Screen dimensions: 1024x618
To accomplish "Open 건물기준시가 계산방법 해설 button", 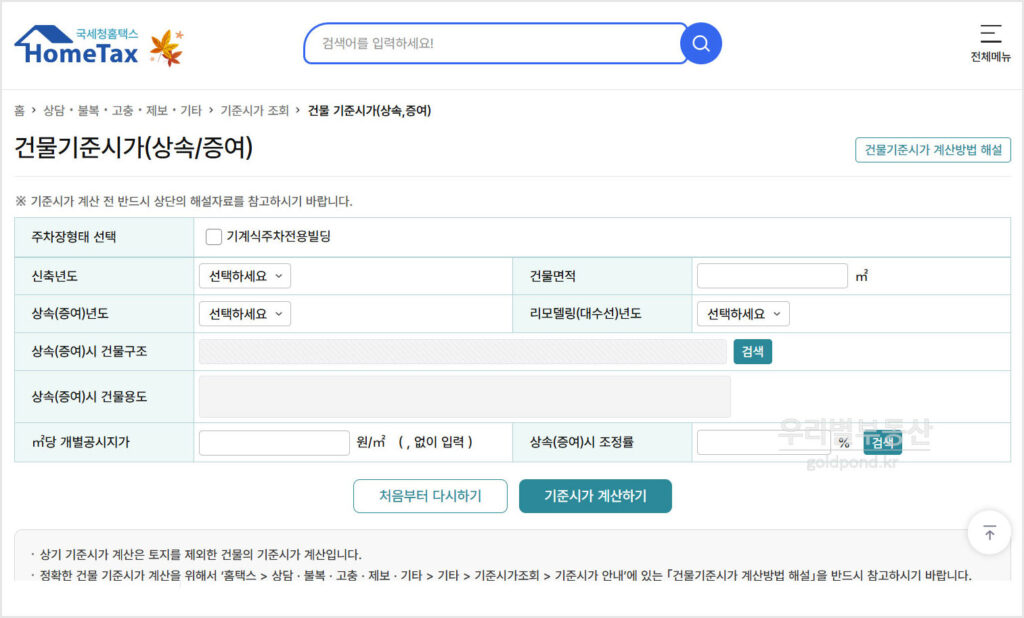I will pos(933,150).
